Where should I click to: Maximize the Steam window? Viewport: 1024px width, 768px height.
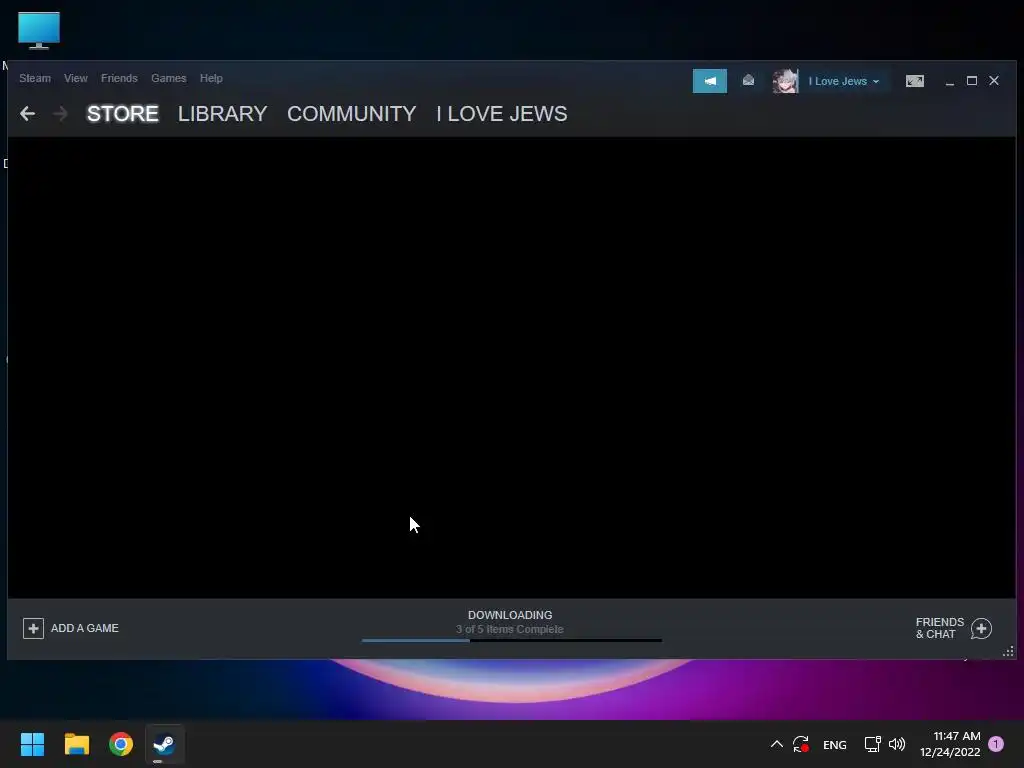pyautogui.click(x=972, y=80)
